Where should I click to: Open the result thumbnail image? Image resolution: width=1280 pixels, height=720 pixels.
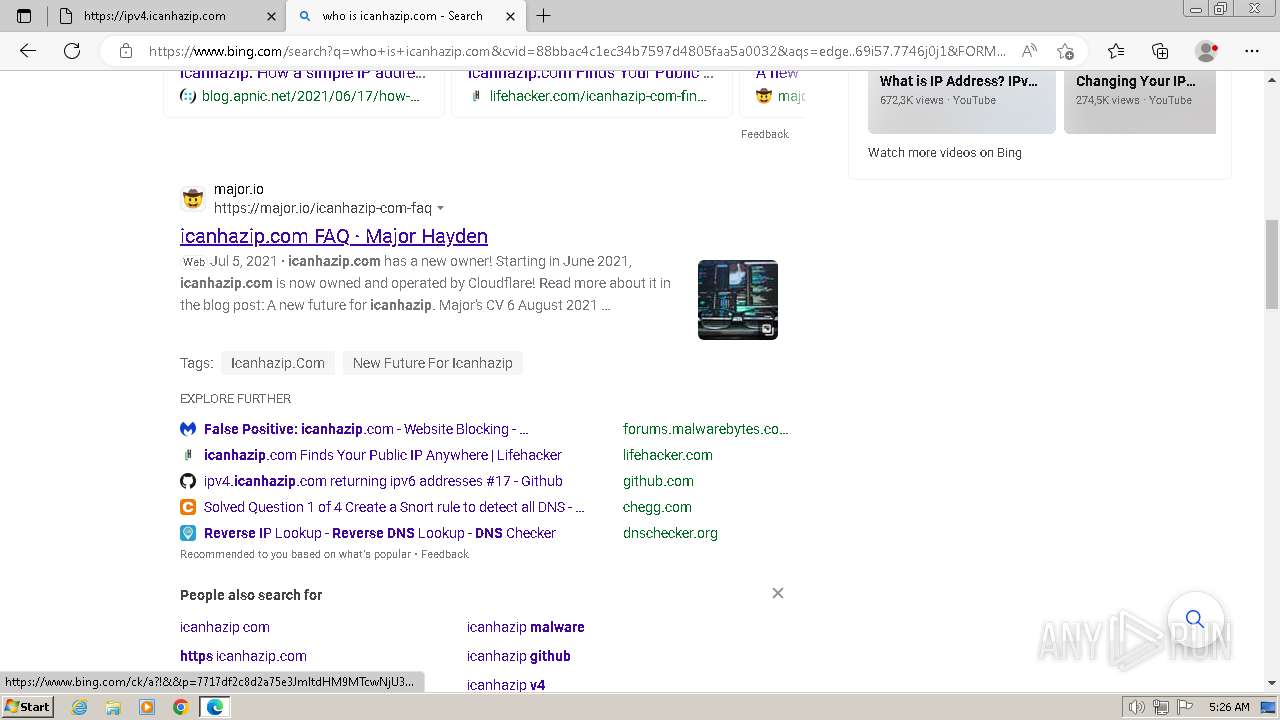click(x=738, y=300)
